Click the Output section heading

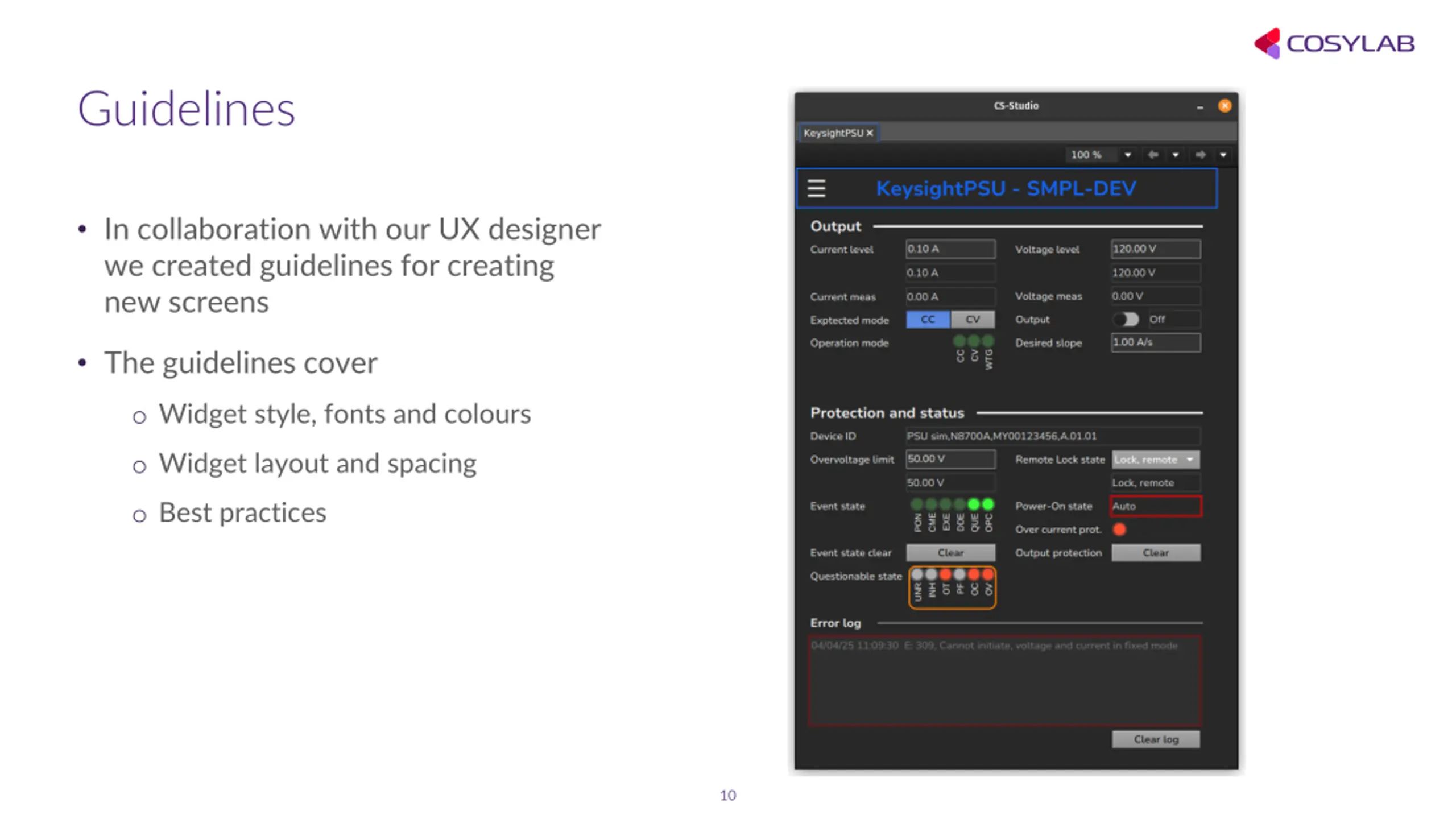click(835, 226)
